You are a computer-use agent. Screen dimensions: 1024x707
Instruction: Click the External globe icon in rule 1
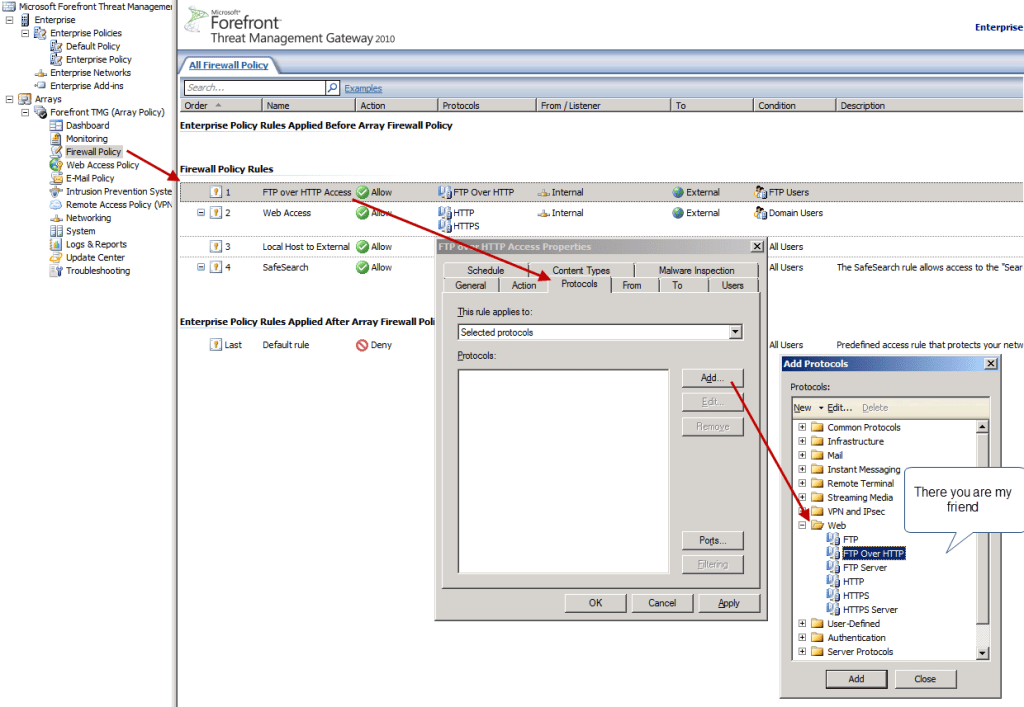point(678,193)
